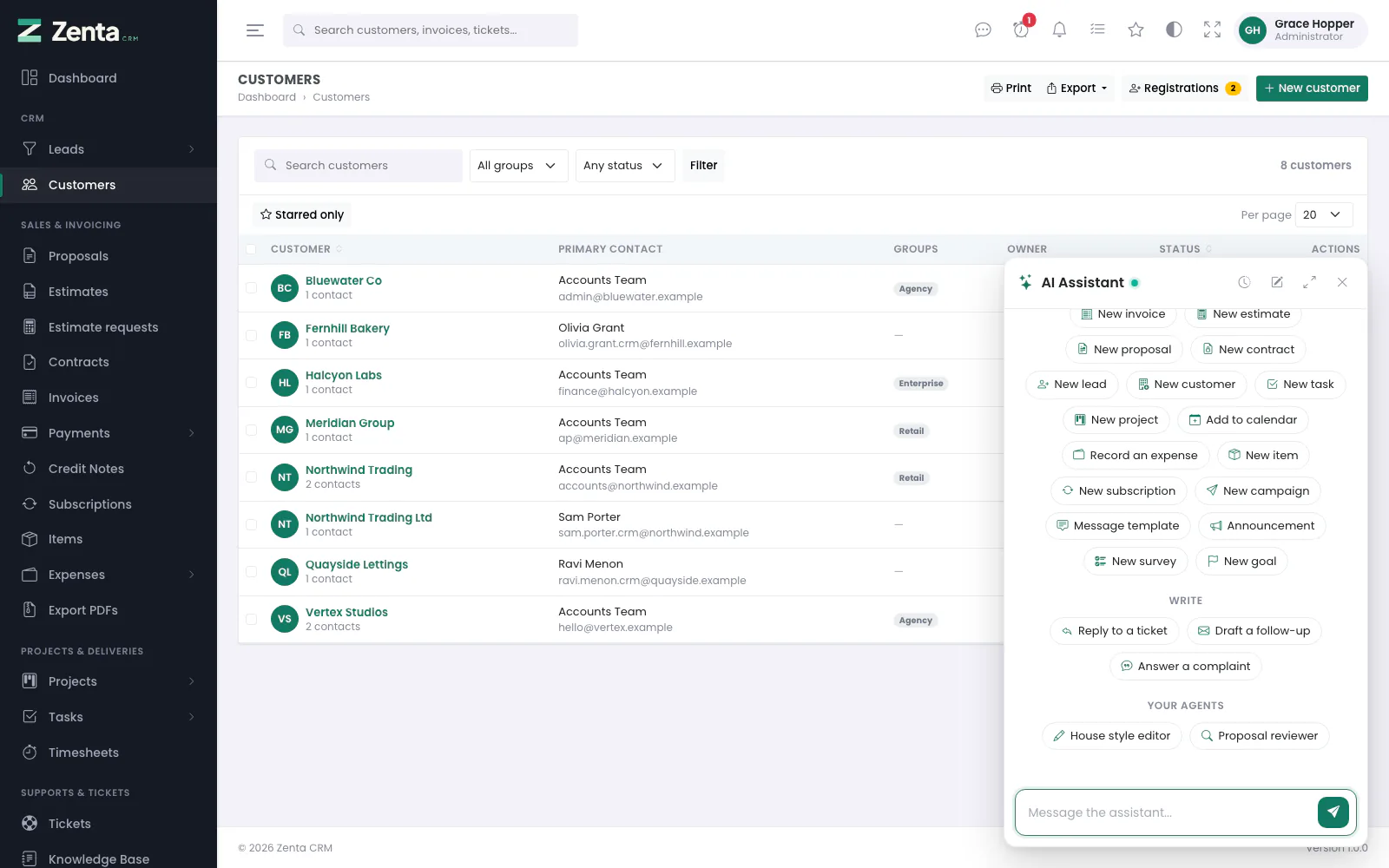Click the New customer green button
This screenshot has height=868, width=1389.
(1312, 89)
